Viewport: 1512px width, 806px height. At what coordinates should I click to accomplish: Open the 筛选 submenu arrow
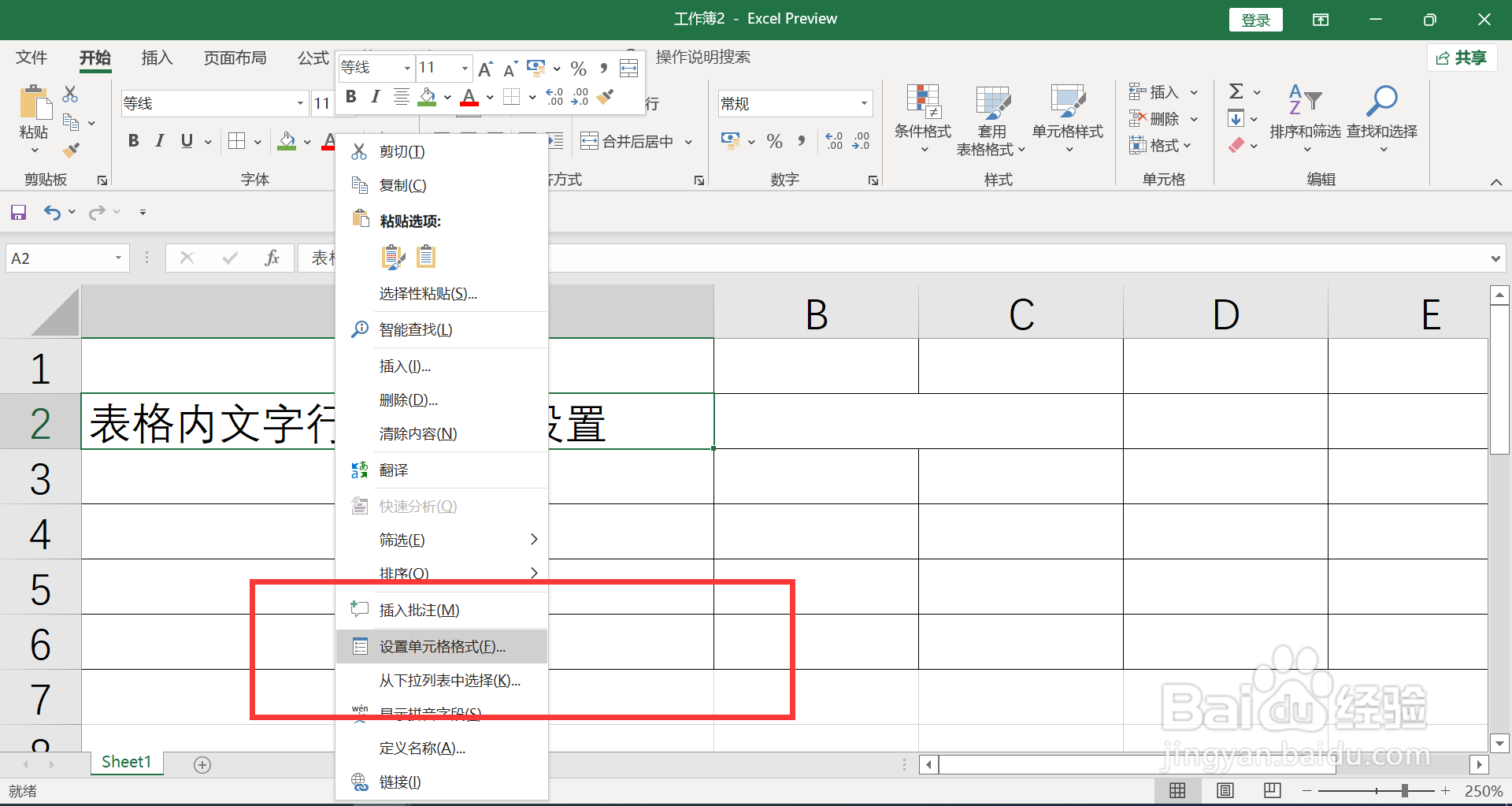point(534,539)
